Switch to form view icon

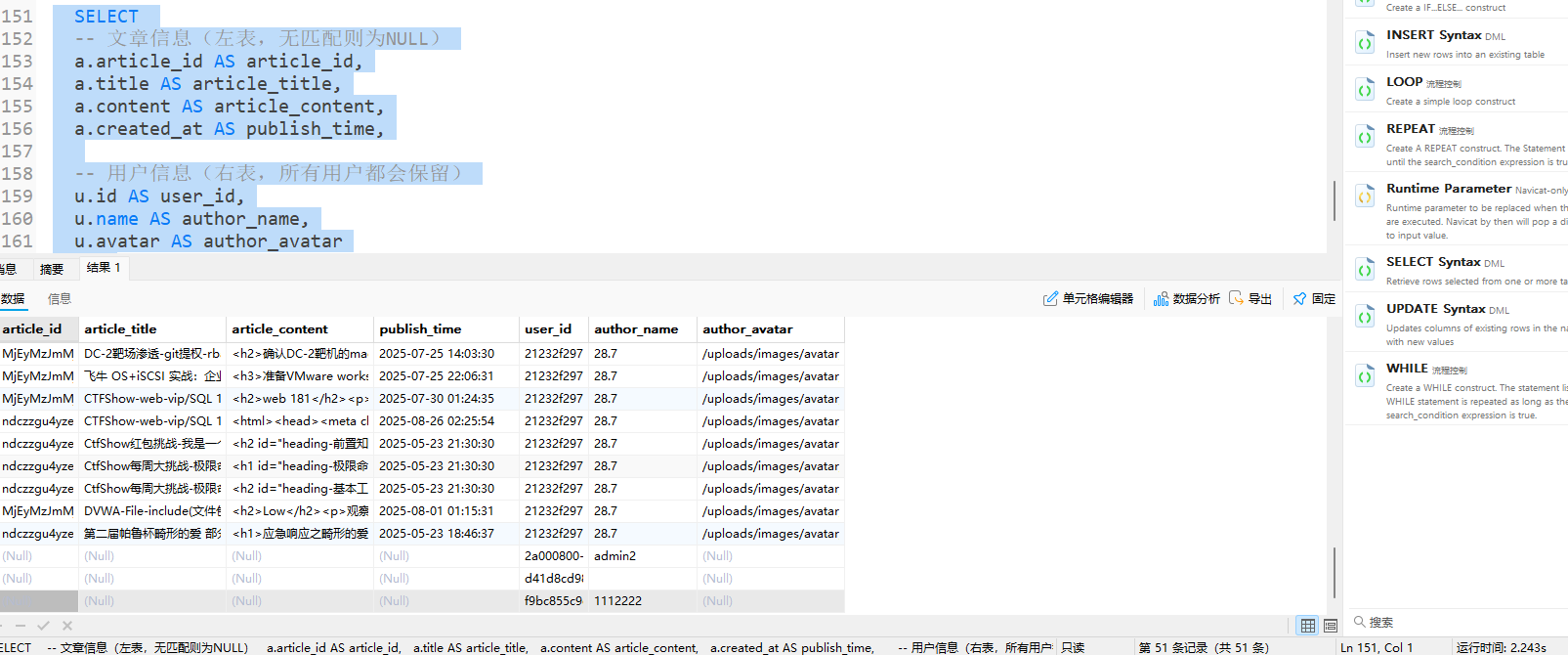(x=1330, y=626)
